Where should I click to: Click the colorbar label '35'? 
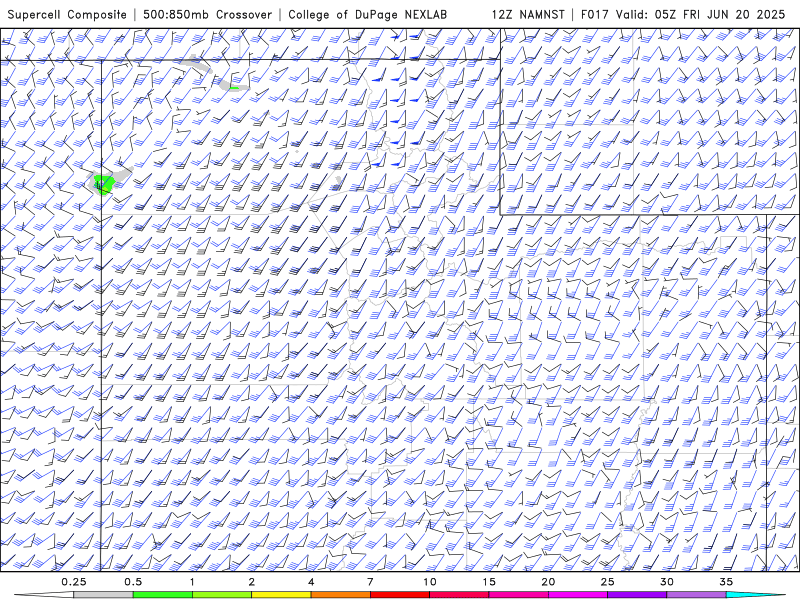click(726, 582)
